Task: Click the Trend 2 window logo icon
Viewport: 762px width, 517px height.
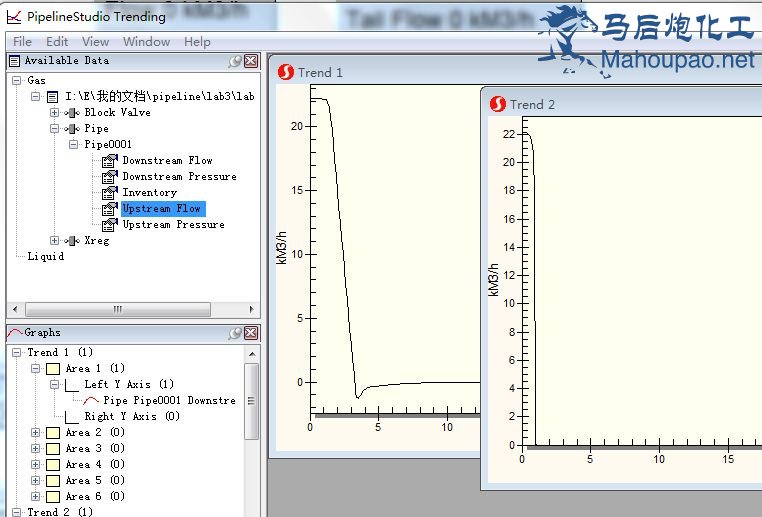Action: tap(498, 104)
